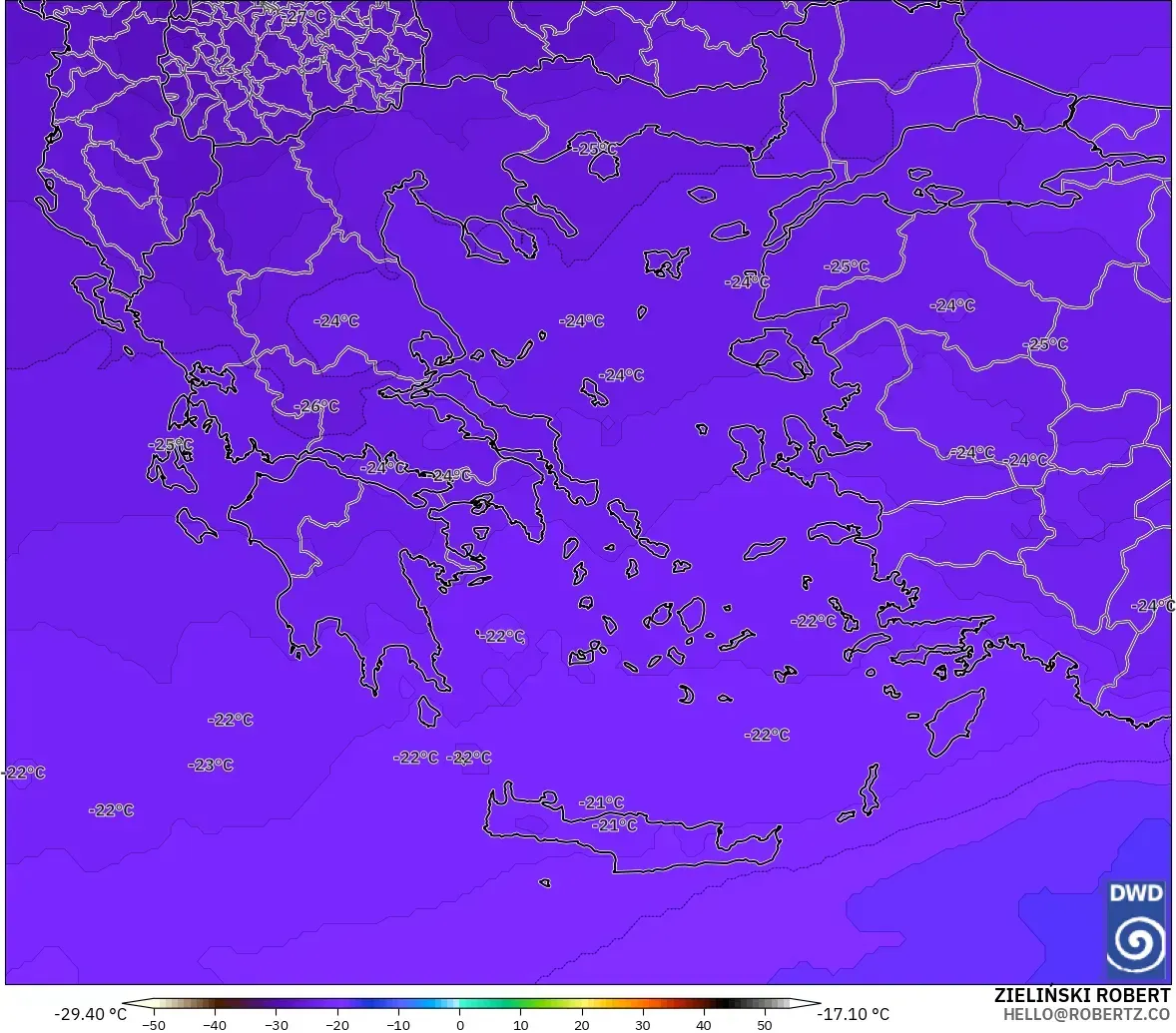
Task: Click the ZIELIŃSKI ROBERT author credit
Action: [x=1082, y=995]
